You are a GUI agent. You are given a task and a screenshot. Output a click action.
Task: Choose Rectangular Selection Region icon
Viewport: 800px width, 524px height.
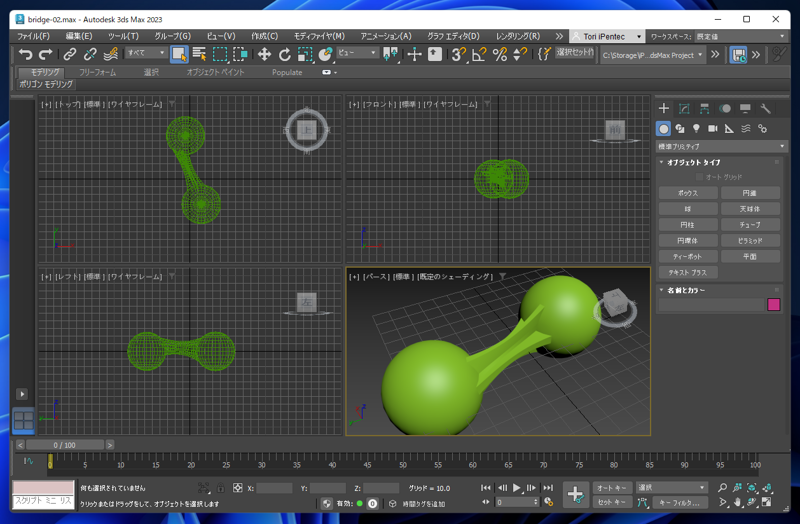coord(220,54)
